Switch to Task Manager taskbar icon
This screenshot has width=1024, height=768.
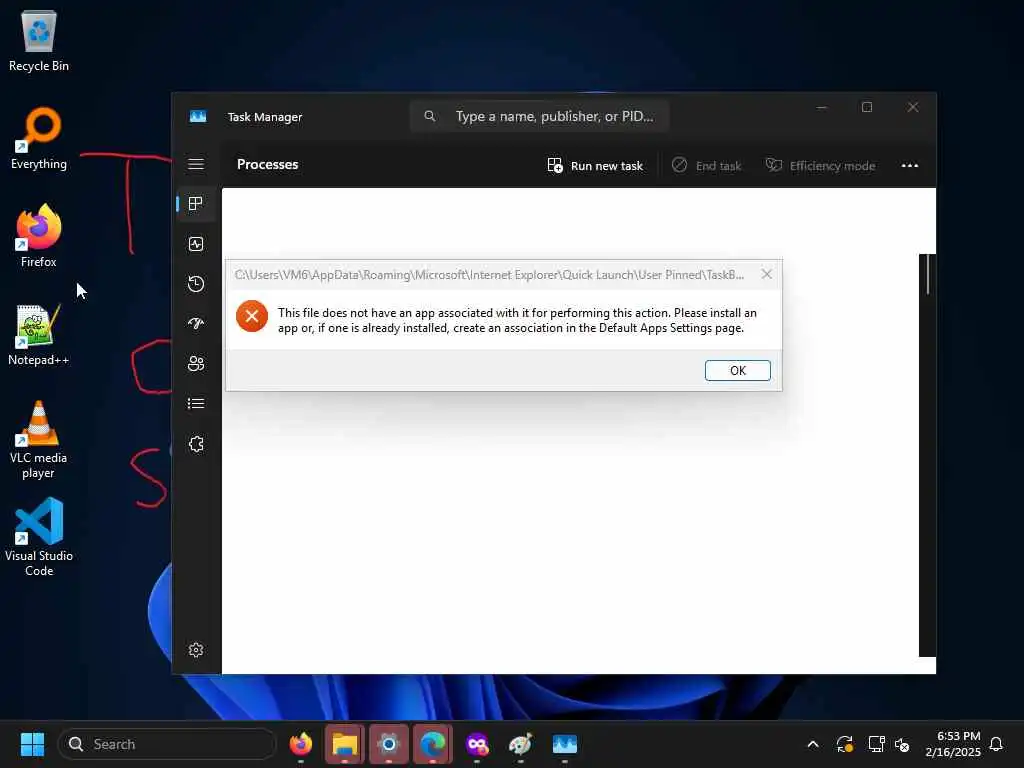coord(564,744)
